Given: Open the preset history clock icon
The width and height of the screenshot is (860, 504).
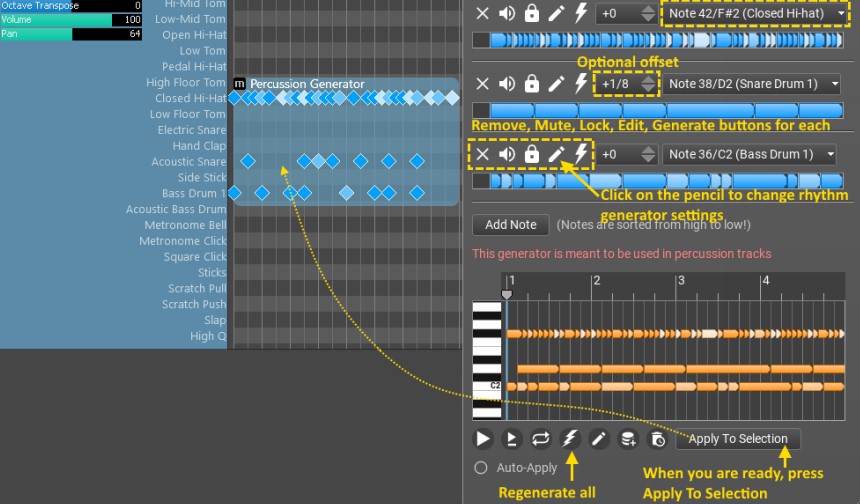Looking at the screenshot, I should (x=657, y=439).
